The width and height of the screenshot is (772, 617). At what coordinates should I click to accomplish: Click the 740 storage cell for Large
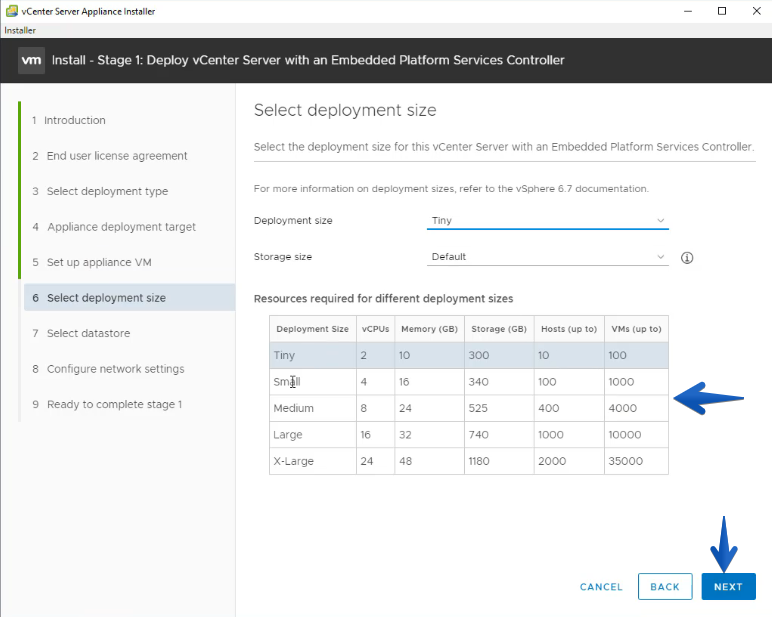(x=499, y=435)
